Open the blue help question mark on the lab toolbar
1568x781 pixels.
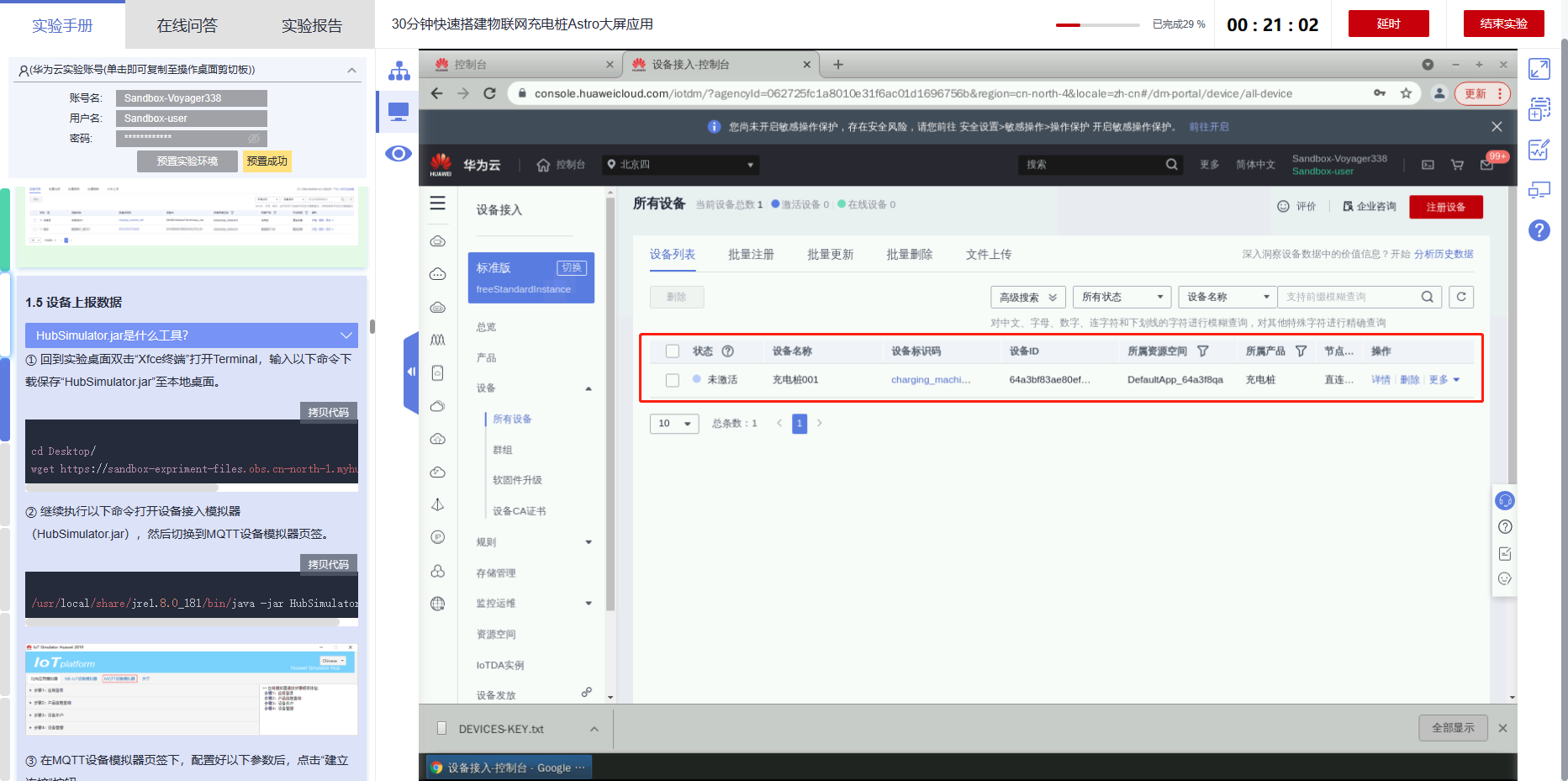click(1539, 230)
